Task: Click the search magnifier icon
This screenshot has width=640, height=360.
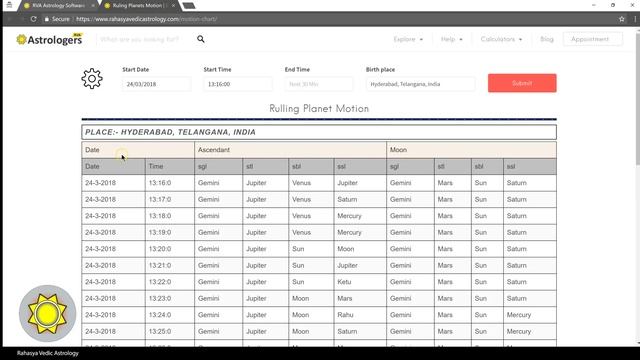Action: coord(200,39)
